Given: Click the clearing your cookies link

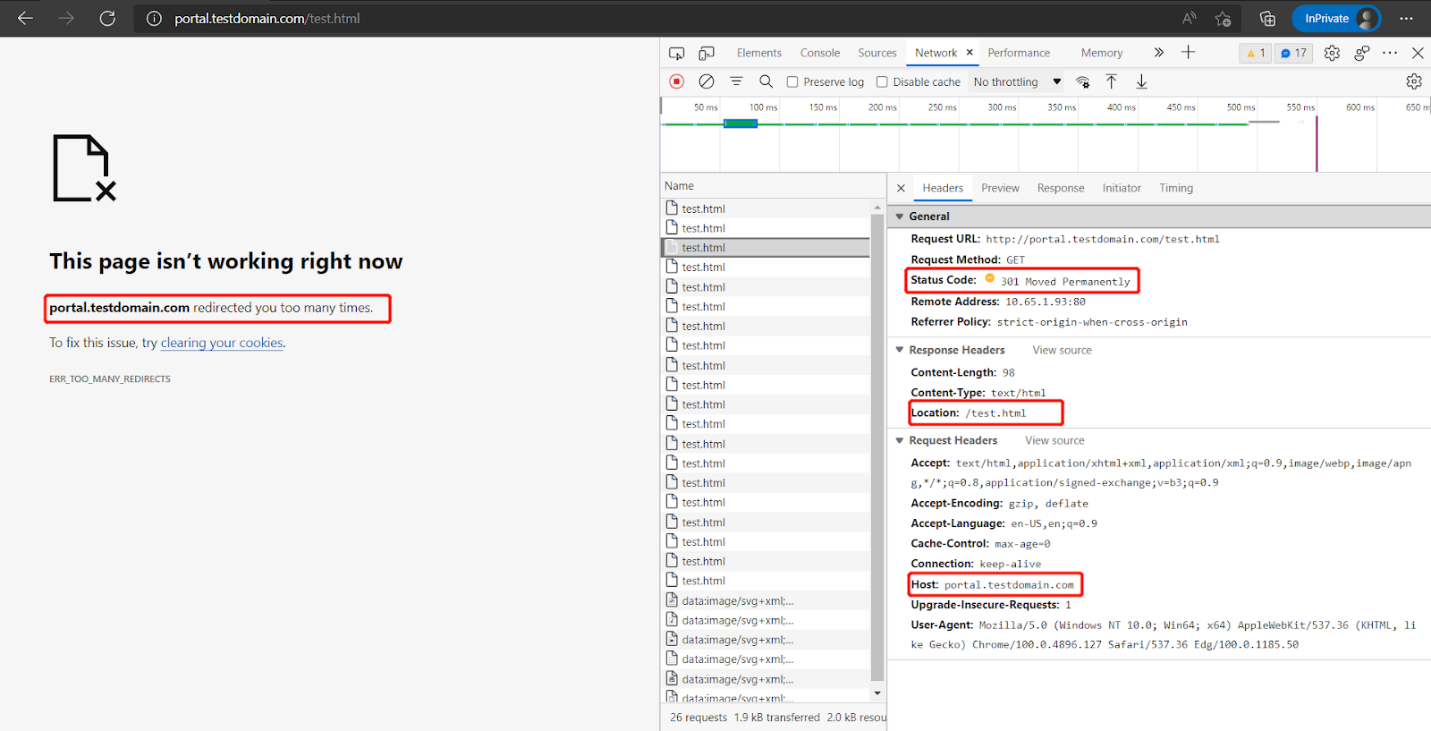Looking at the screenshot, I should pyautogui.click(x=221, y=342).
